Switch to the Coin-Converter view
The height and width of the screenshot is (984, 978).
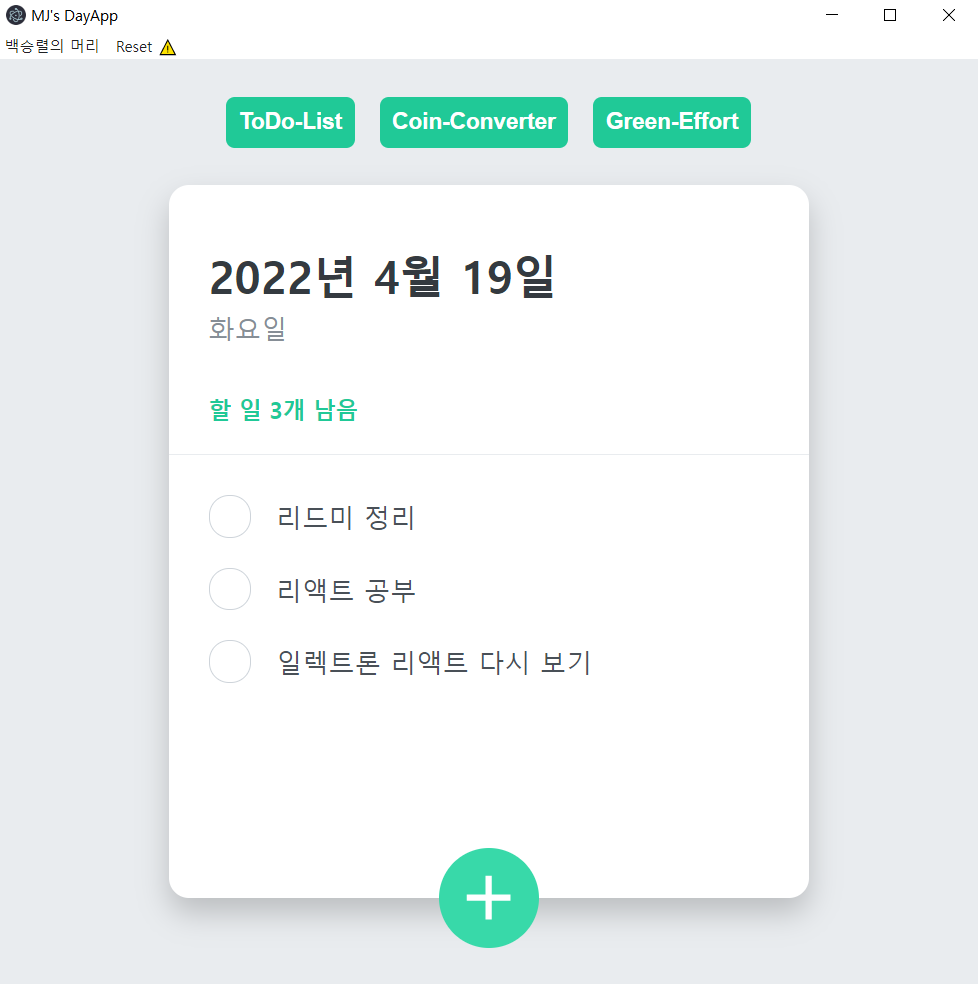click(x=473, y=122)
